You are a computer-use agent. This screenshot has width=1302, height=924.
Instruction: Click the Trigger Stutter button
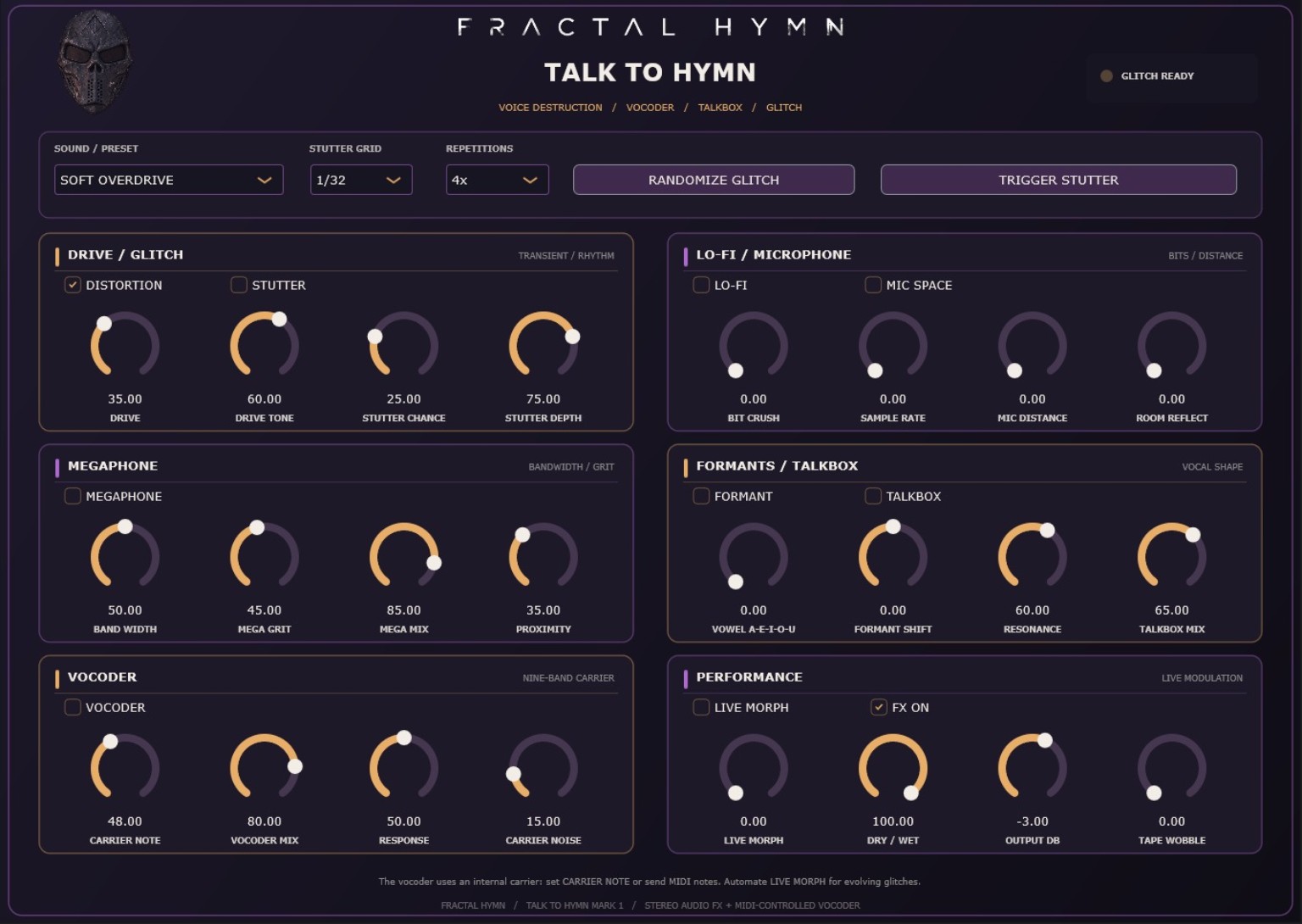click(x=1059, y=180)
